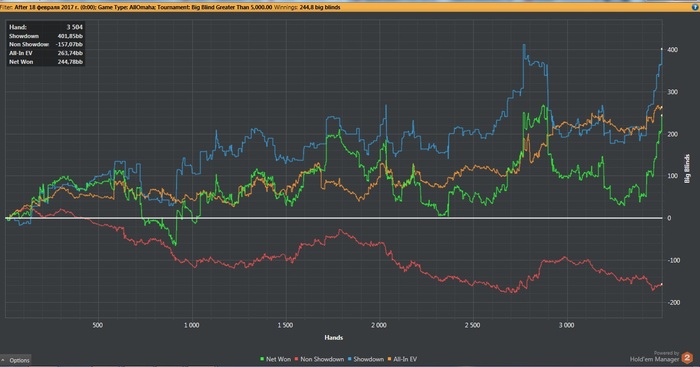
Task: Select the Hand 3 504 value in the stats box
Action: (x=75, y=27)
